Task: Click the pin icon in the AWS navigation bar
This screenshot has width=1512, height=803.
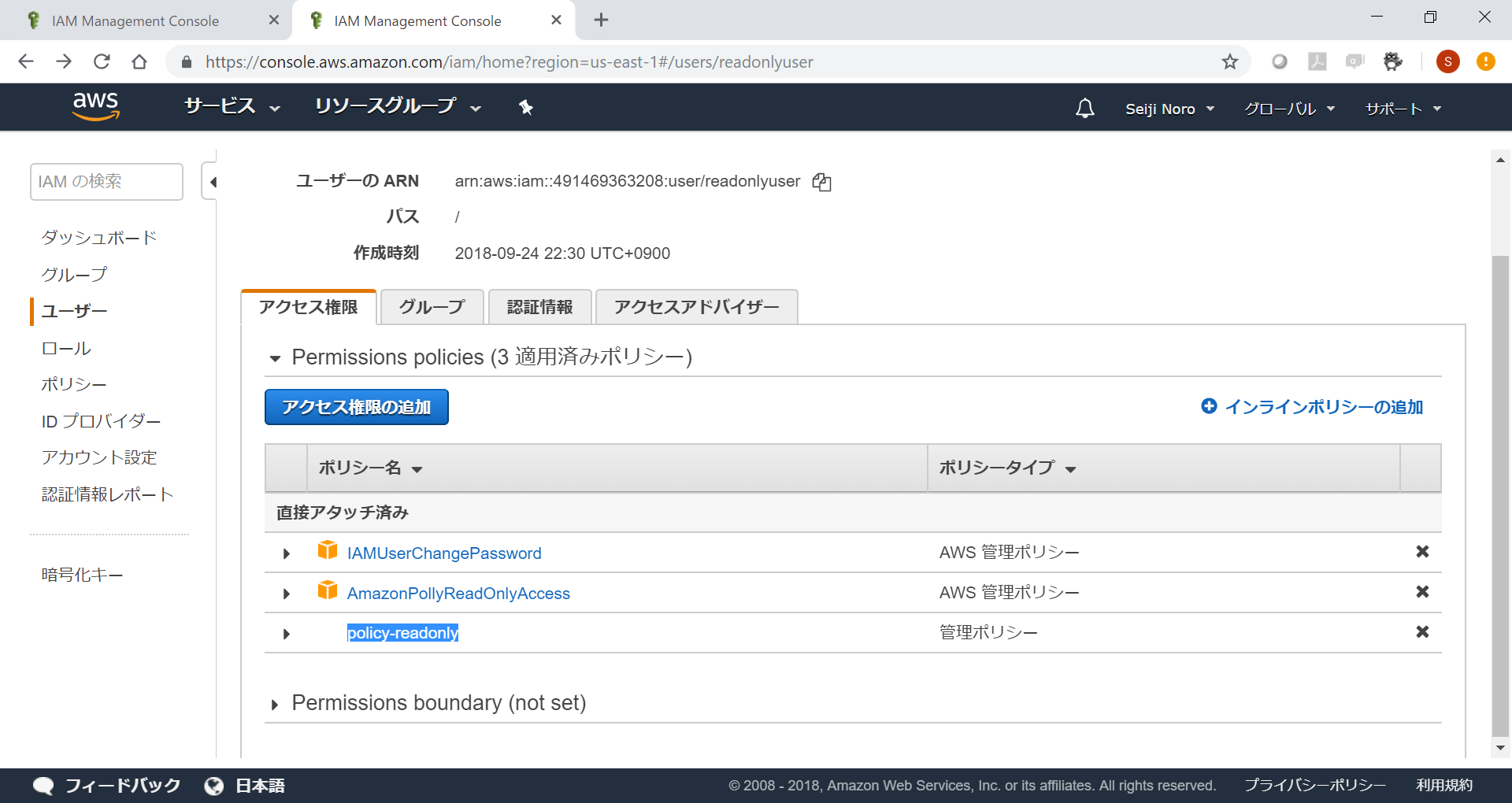Action: pos(525,107)
